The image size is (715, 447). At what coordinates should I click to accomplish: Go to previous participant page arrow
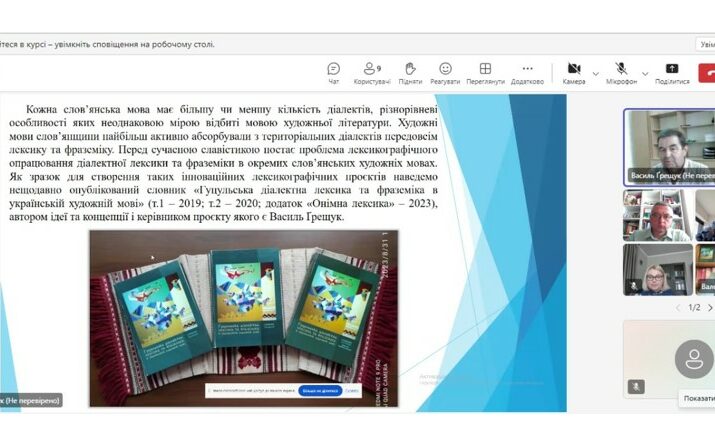(677, 308)
